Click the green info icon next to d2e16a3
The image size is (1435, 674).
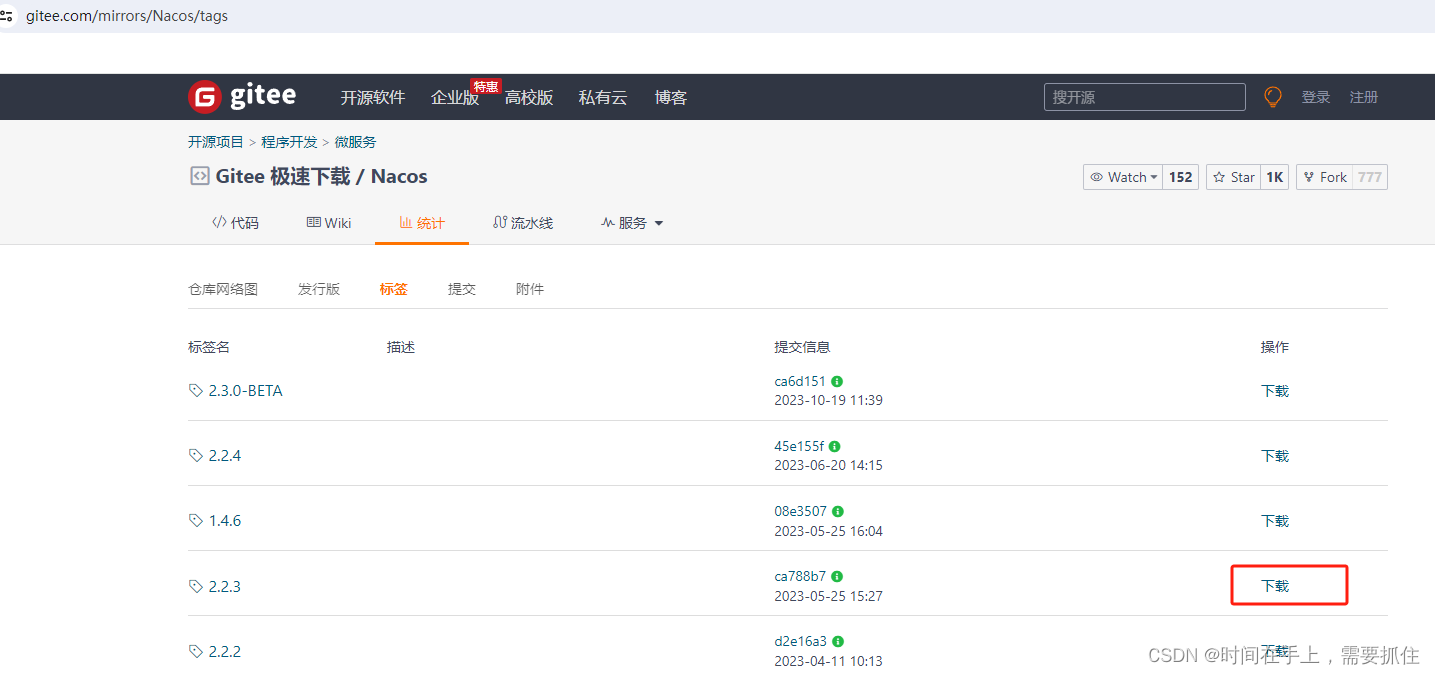click(x=838, y=641)
